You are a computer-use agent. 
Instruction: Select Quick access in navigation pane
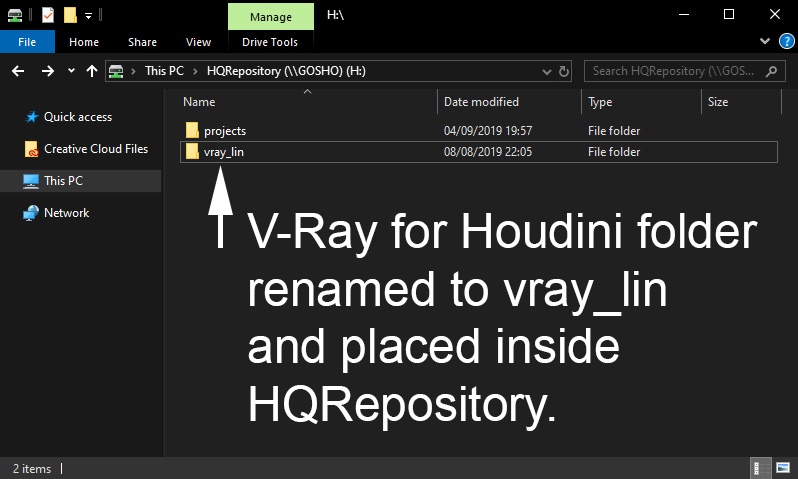(77, 117)
